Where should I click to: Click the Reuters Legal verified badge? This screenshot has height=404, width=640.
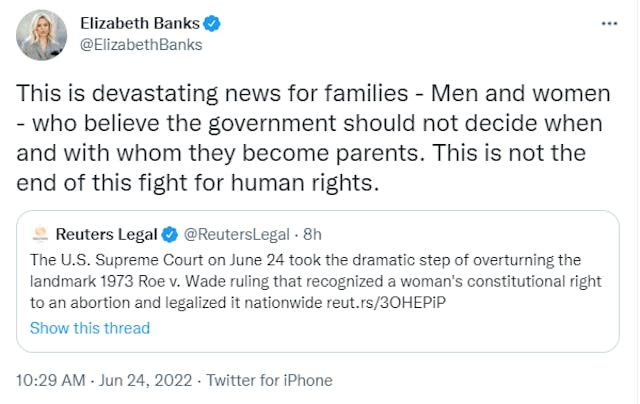[170, 235]
